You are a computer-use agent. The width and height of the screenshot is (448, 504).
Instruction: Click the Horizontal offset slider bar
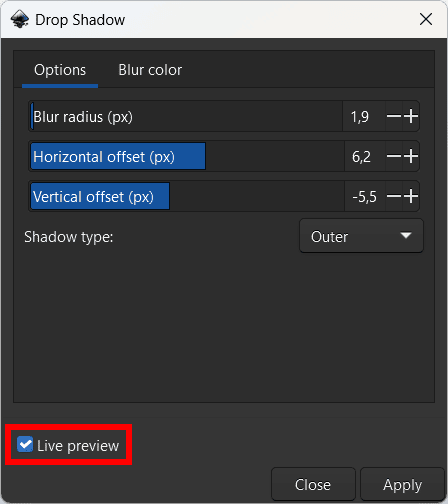click(x=187, y=156)
